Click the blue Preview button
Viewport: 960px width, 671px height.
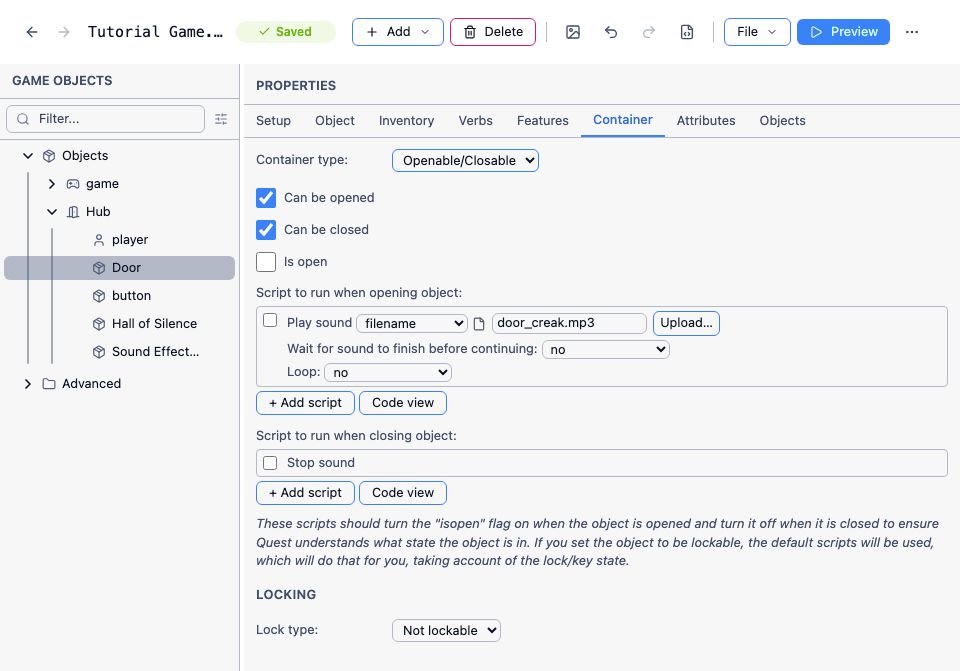pos(843,32)
